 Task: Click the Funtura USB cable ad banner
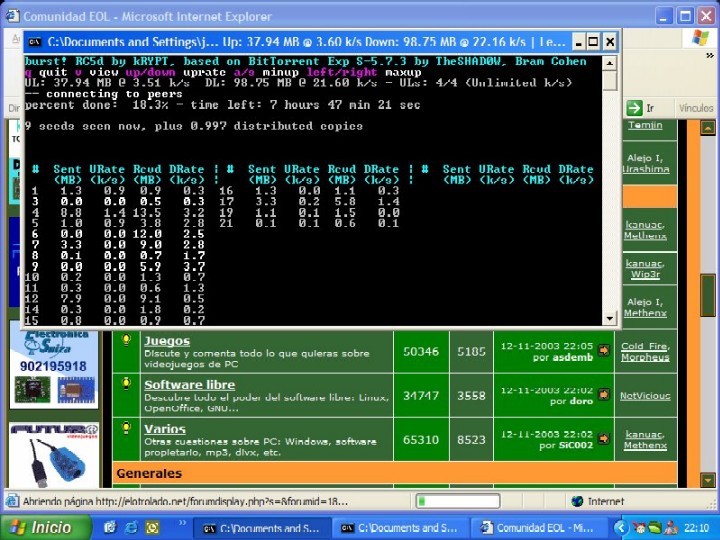(54, 456)
